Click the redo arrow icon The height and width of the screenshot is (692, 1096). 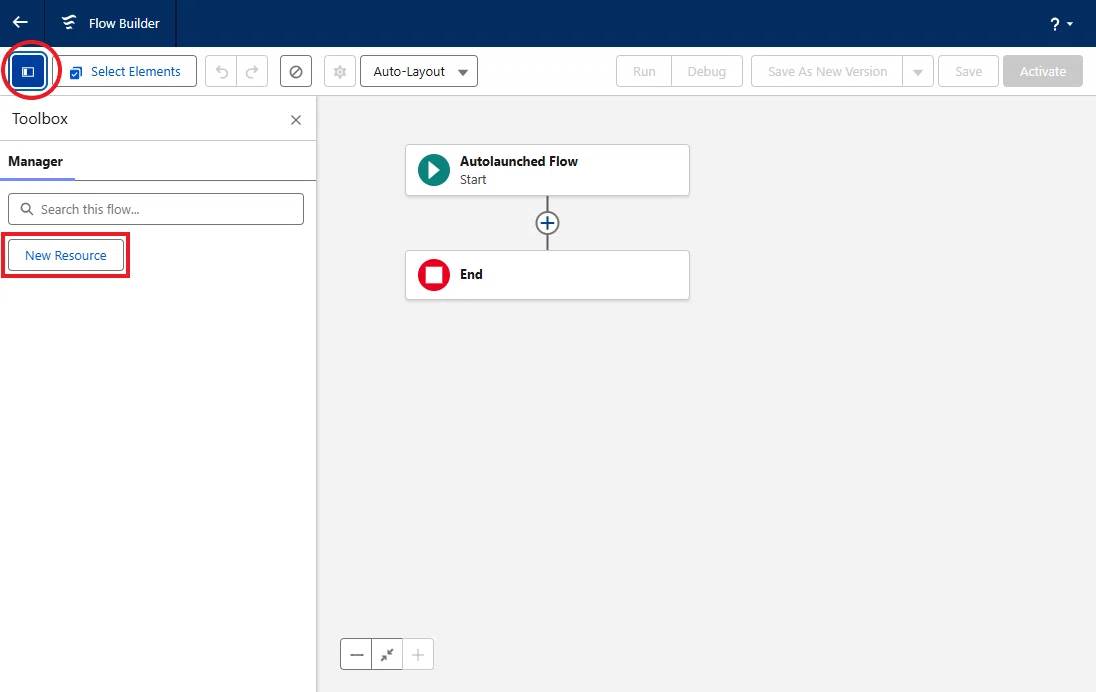tap(252, 71)
